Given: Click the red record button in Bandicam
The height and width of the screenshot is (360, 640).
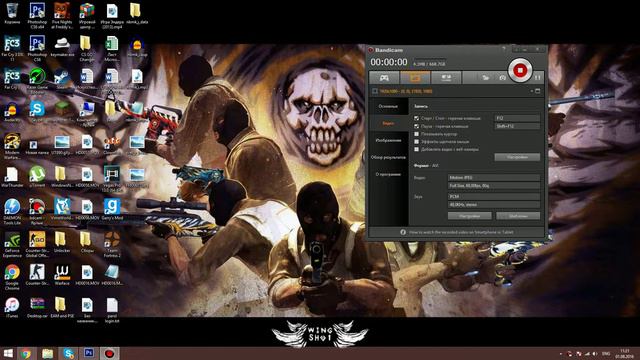Looking at the screenshot, I should (x=520, y=70).
